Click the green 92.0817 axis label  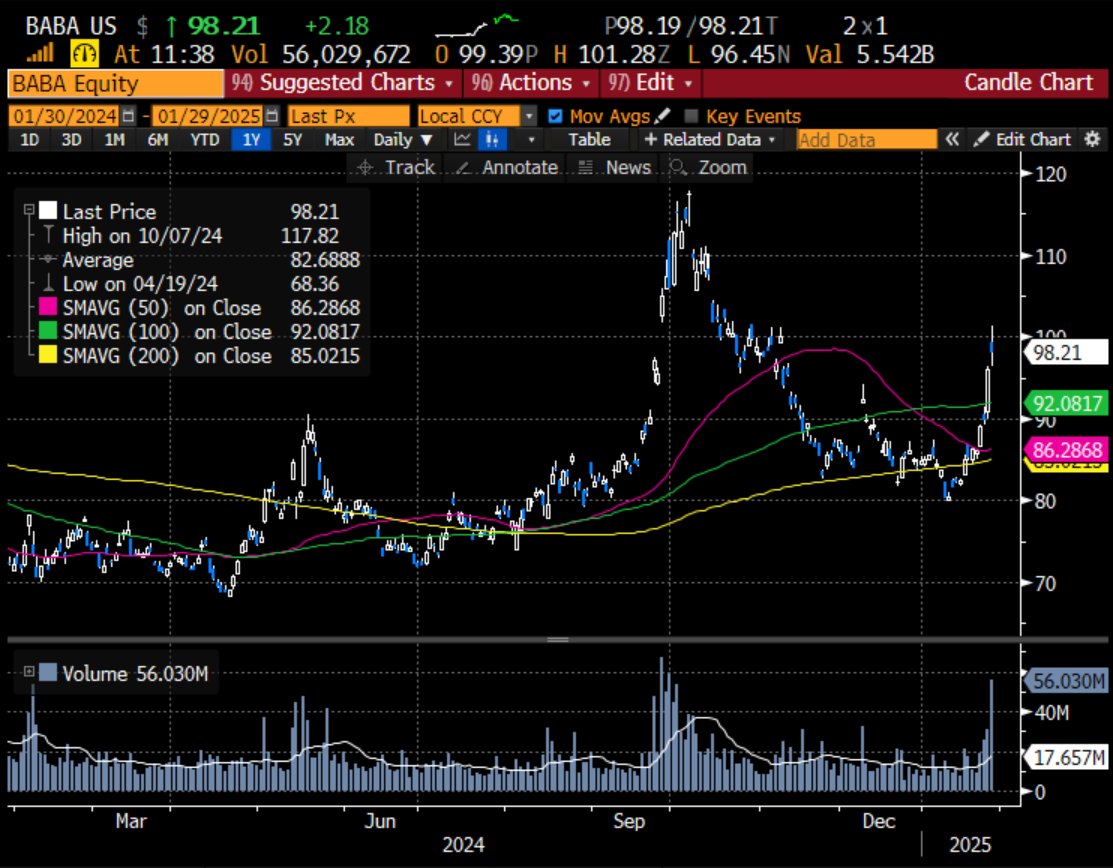[1064, 403]
